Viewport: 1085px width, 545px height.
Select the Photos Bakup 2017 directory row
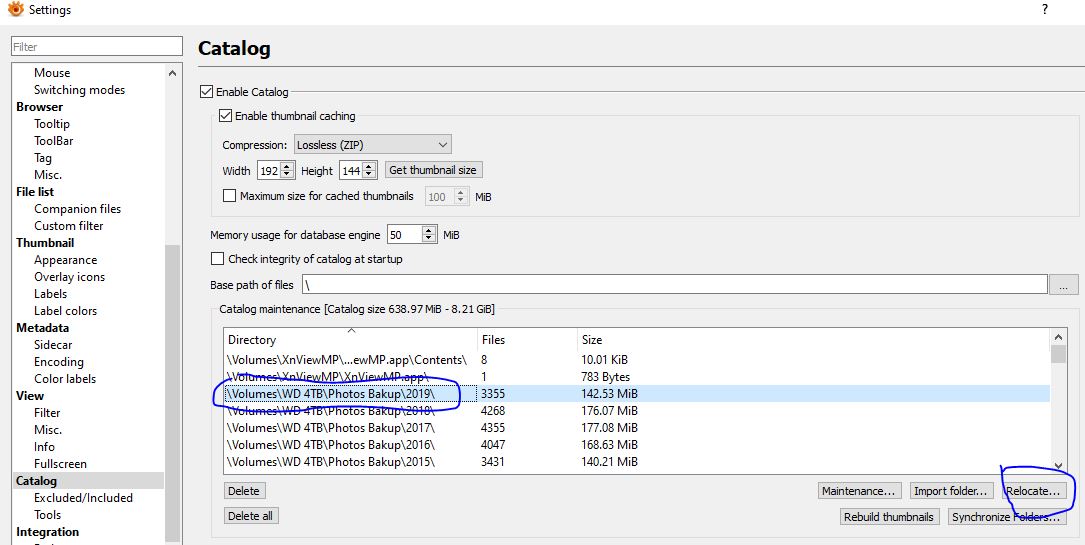[x=331, y=428]
